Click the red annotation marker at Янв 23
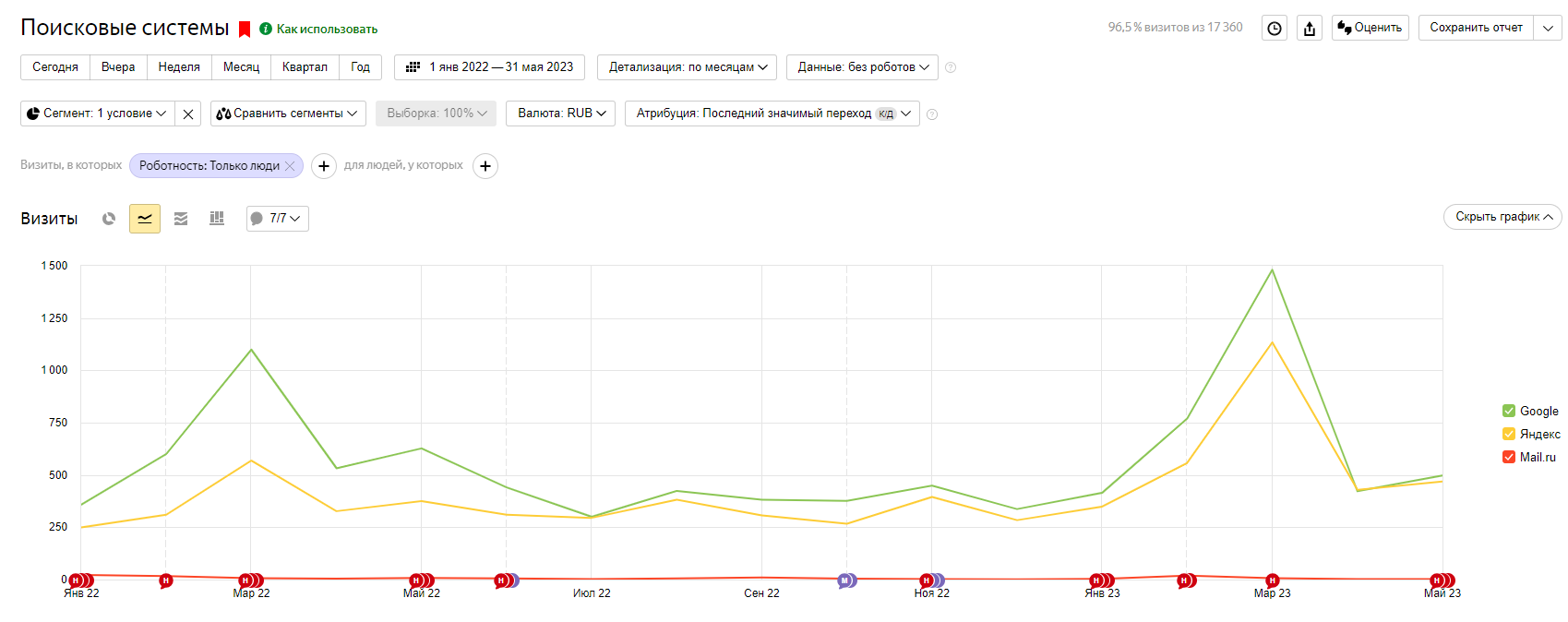Screen dimensions: 1568x622 click(1096, 580)
